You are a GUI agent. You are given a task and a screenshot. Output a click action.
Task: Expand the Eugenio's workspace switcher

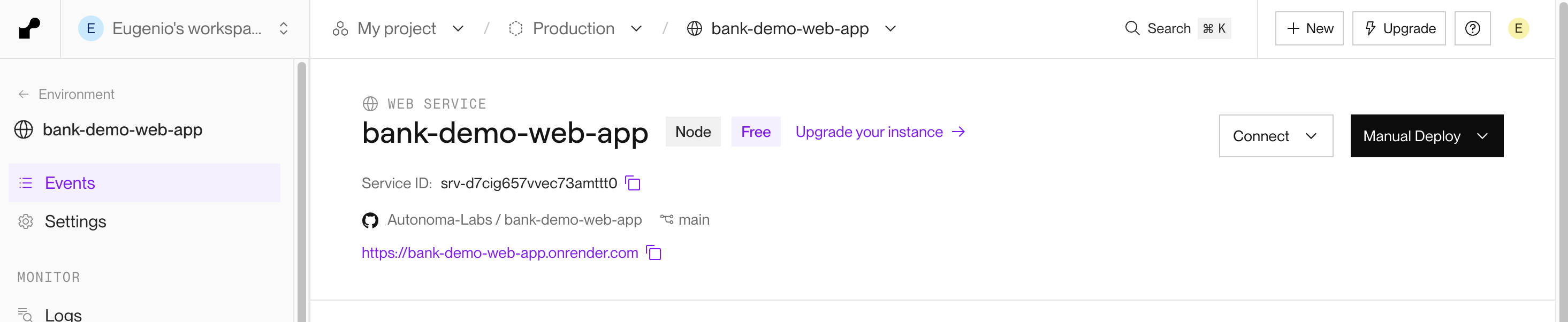185,28
